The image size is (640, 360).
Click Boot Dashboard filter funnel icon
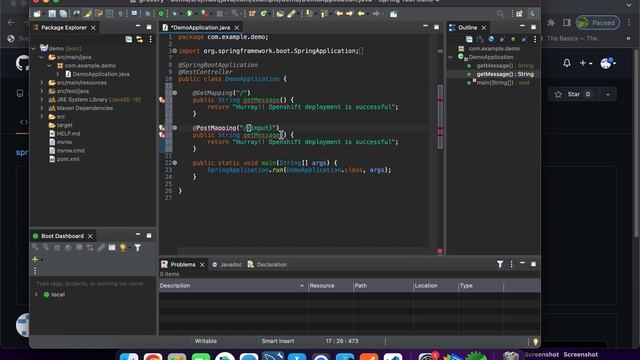tap(138, 248)
